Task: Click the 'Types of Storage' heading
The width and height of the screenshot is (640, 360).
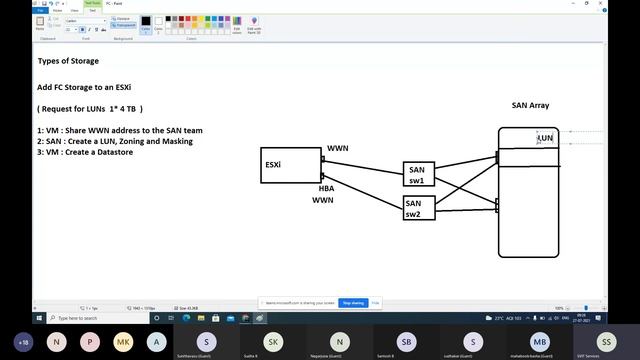Action: pos(68,61)
